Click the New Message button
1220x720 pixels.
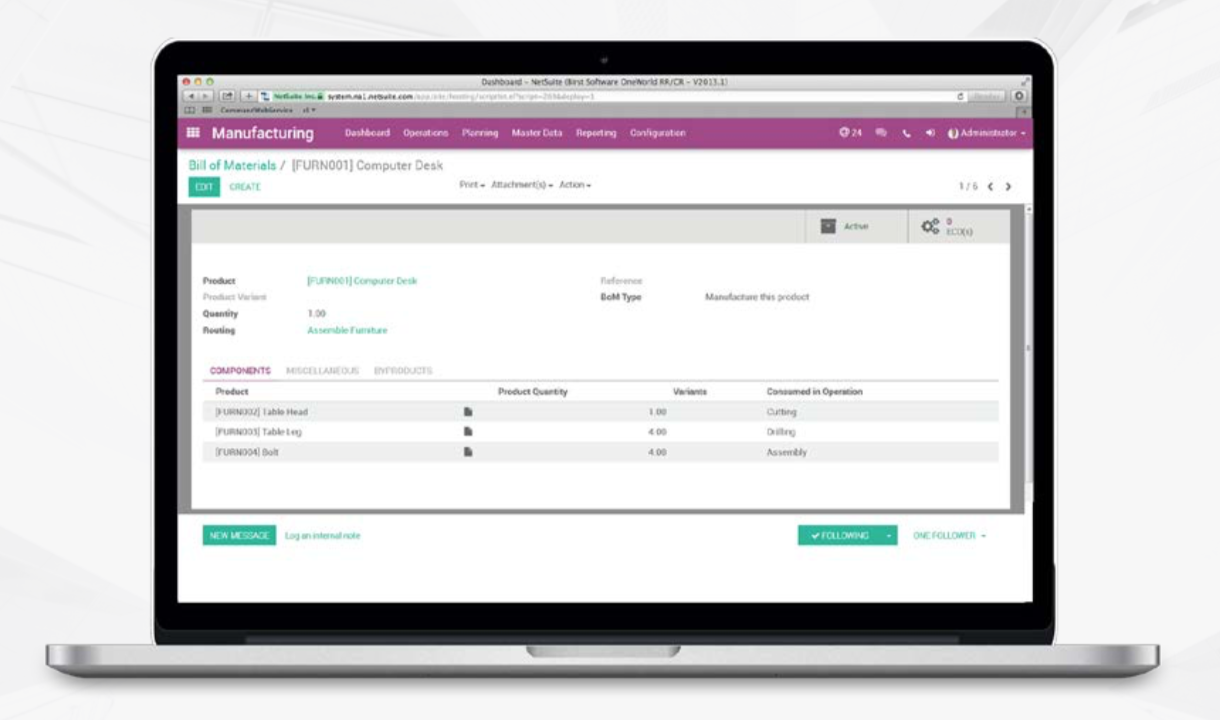(239, 536)
